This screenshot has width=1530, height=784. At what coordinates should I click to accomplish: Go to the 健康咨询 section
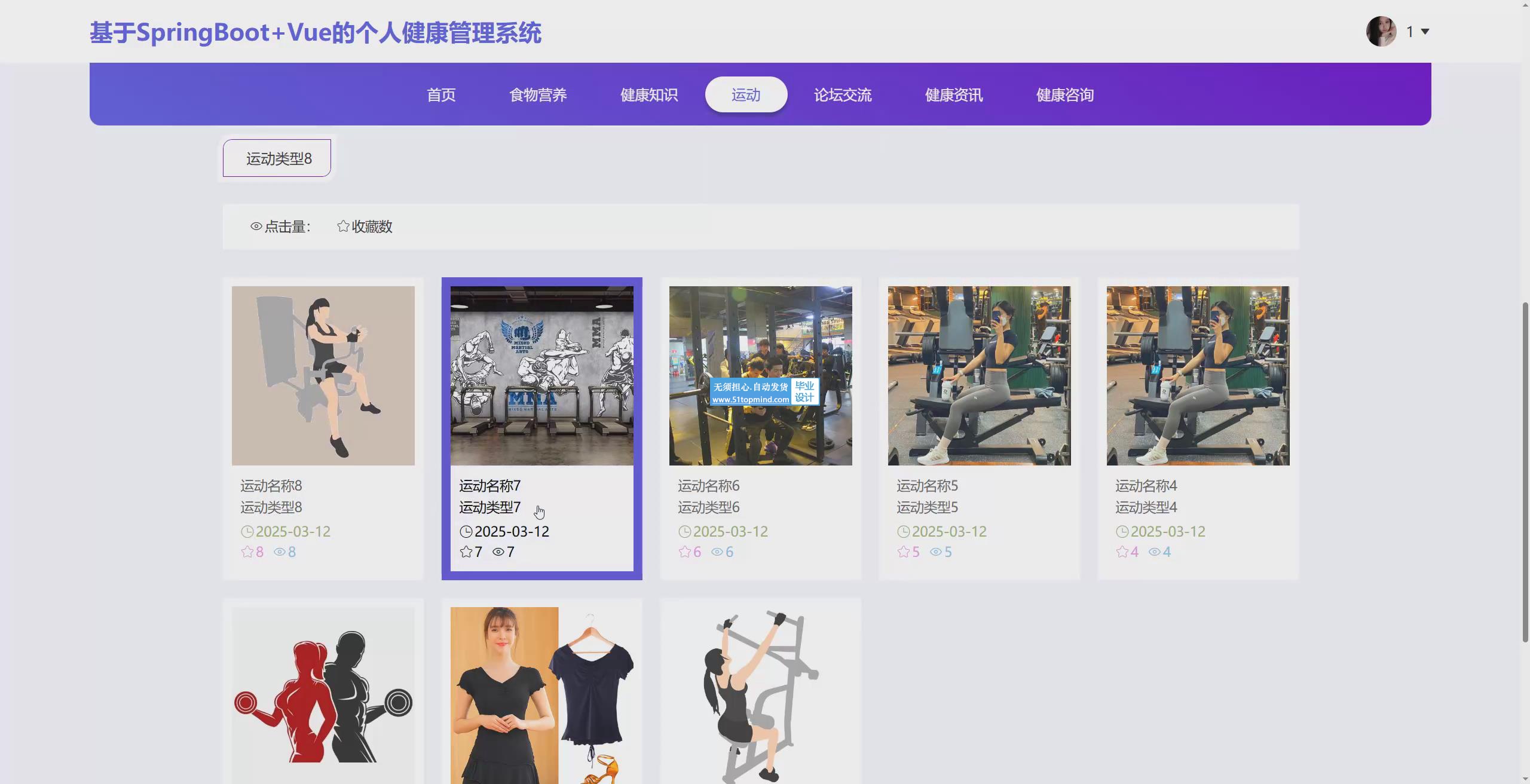[x=1064, y=94]
